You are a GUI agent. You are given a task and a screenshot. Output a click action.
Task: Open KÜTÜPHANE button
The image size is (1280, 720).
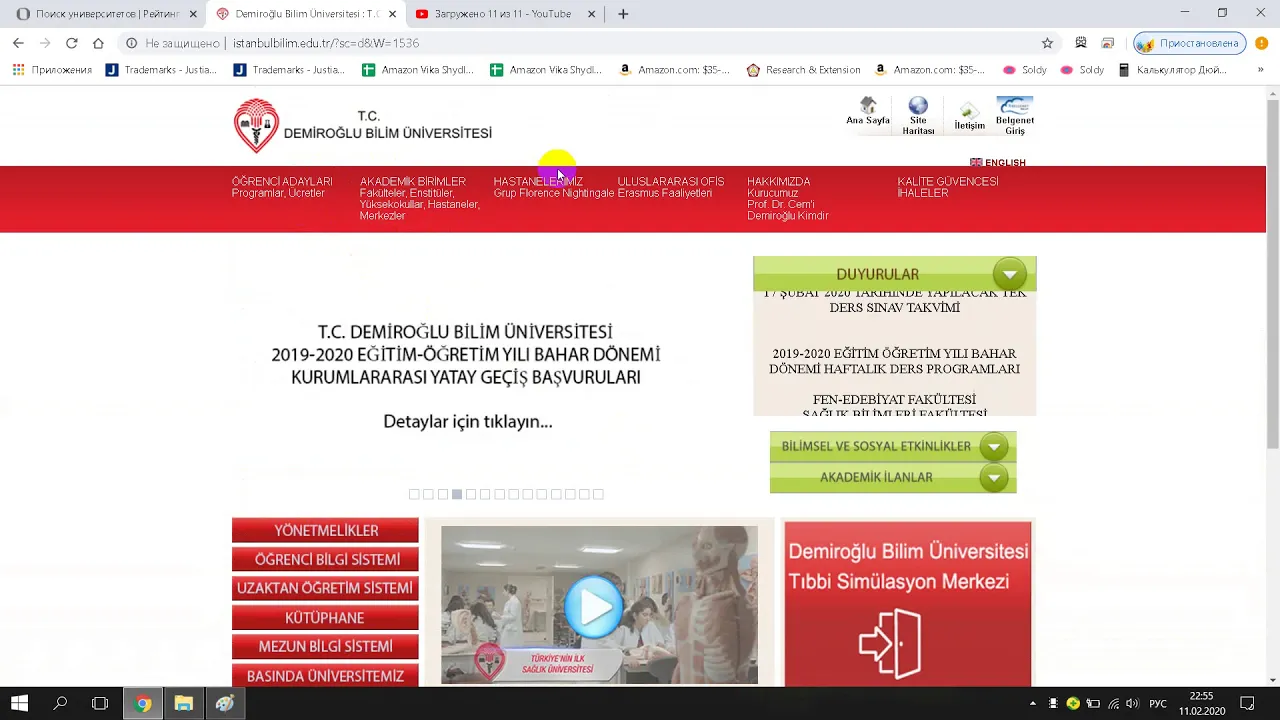(x=325, y=617)
